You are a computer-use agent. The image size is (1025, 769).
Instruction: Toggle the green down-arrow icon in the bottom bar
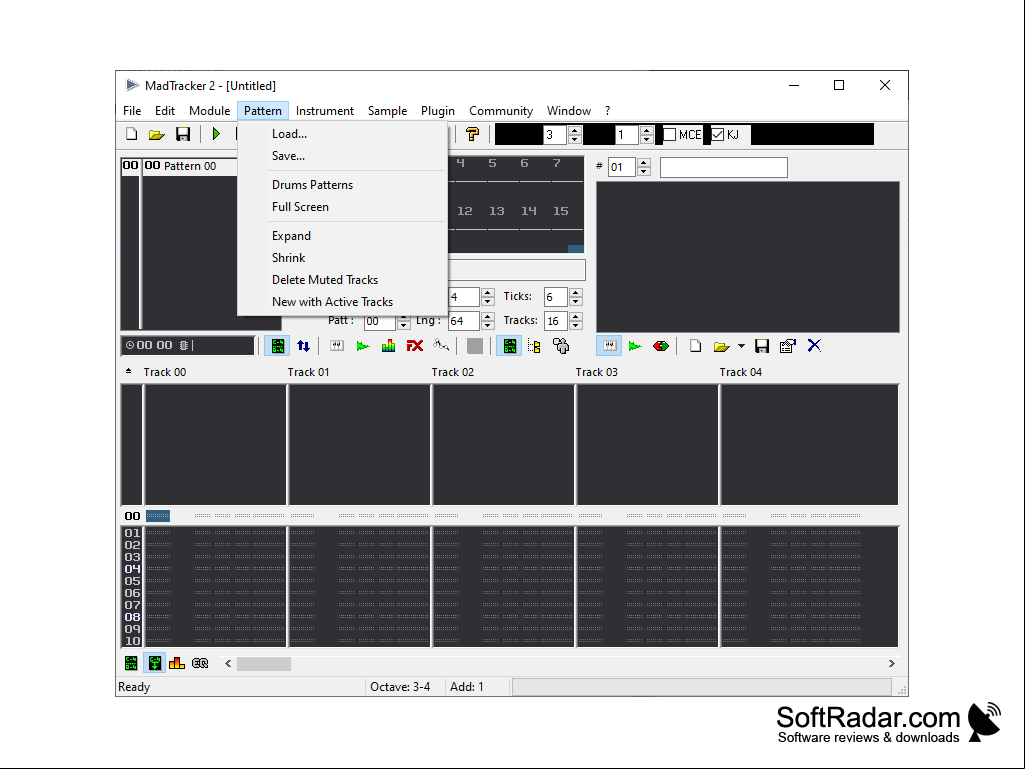click(x=155, y=663)
